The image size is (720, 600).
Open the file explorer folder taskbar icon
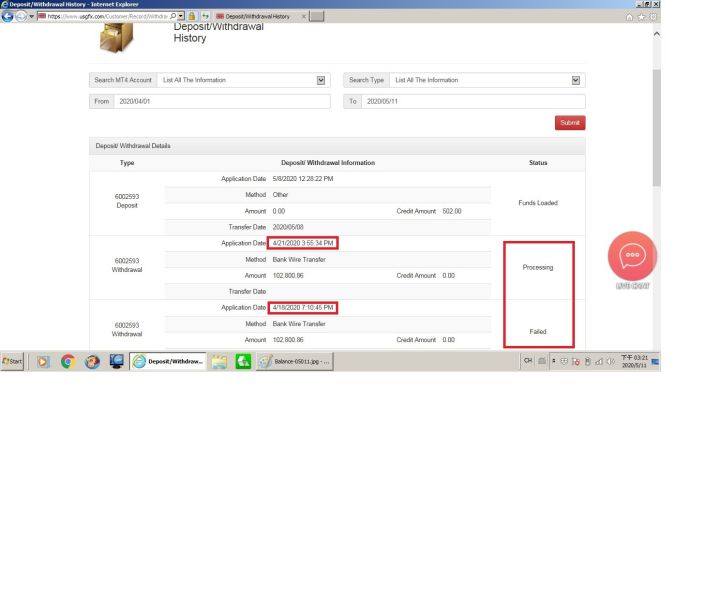coord(219,362)
